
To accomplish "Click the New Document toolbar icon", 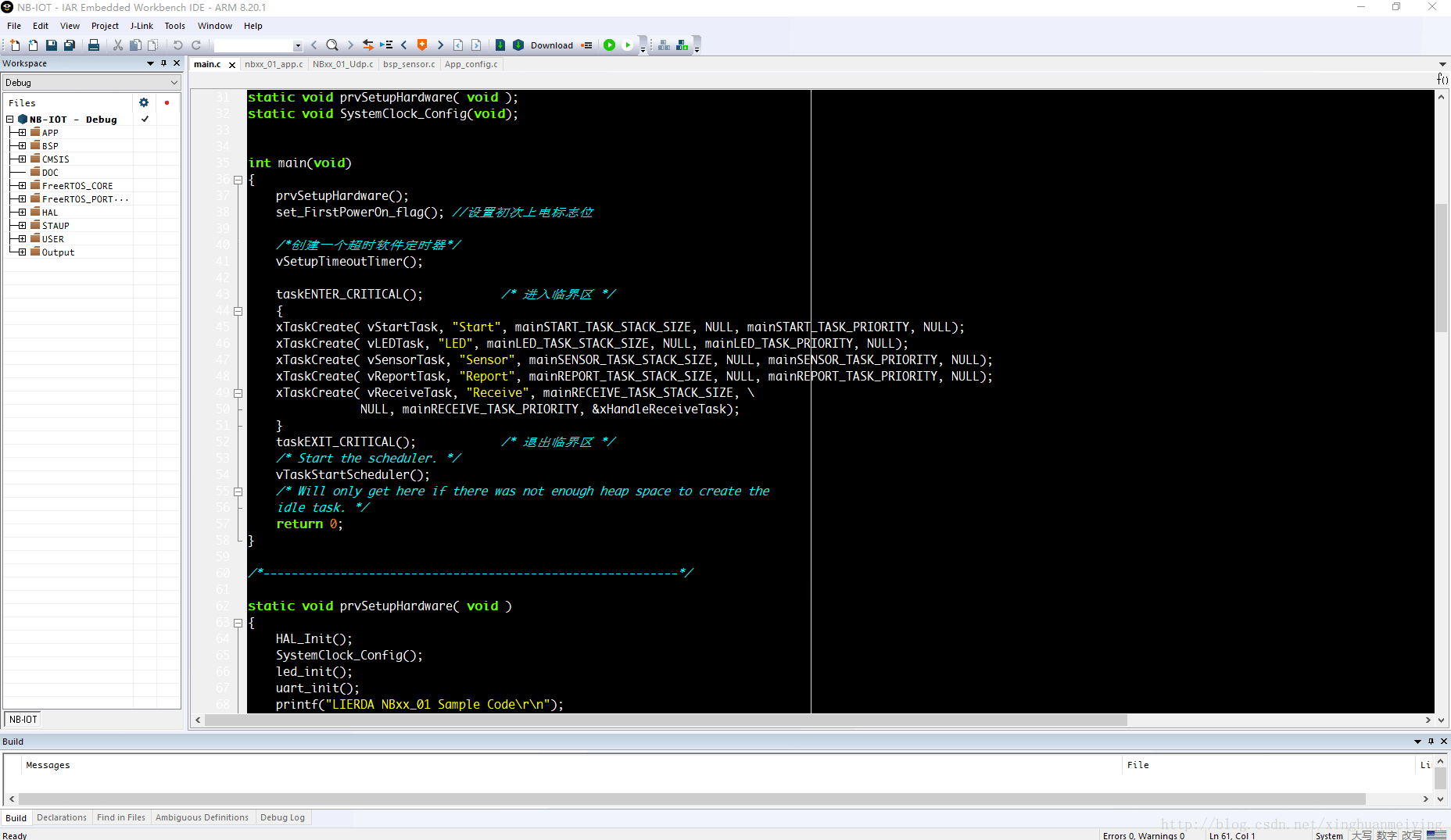I will [15, 45].
